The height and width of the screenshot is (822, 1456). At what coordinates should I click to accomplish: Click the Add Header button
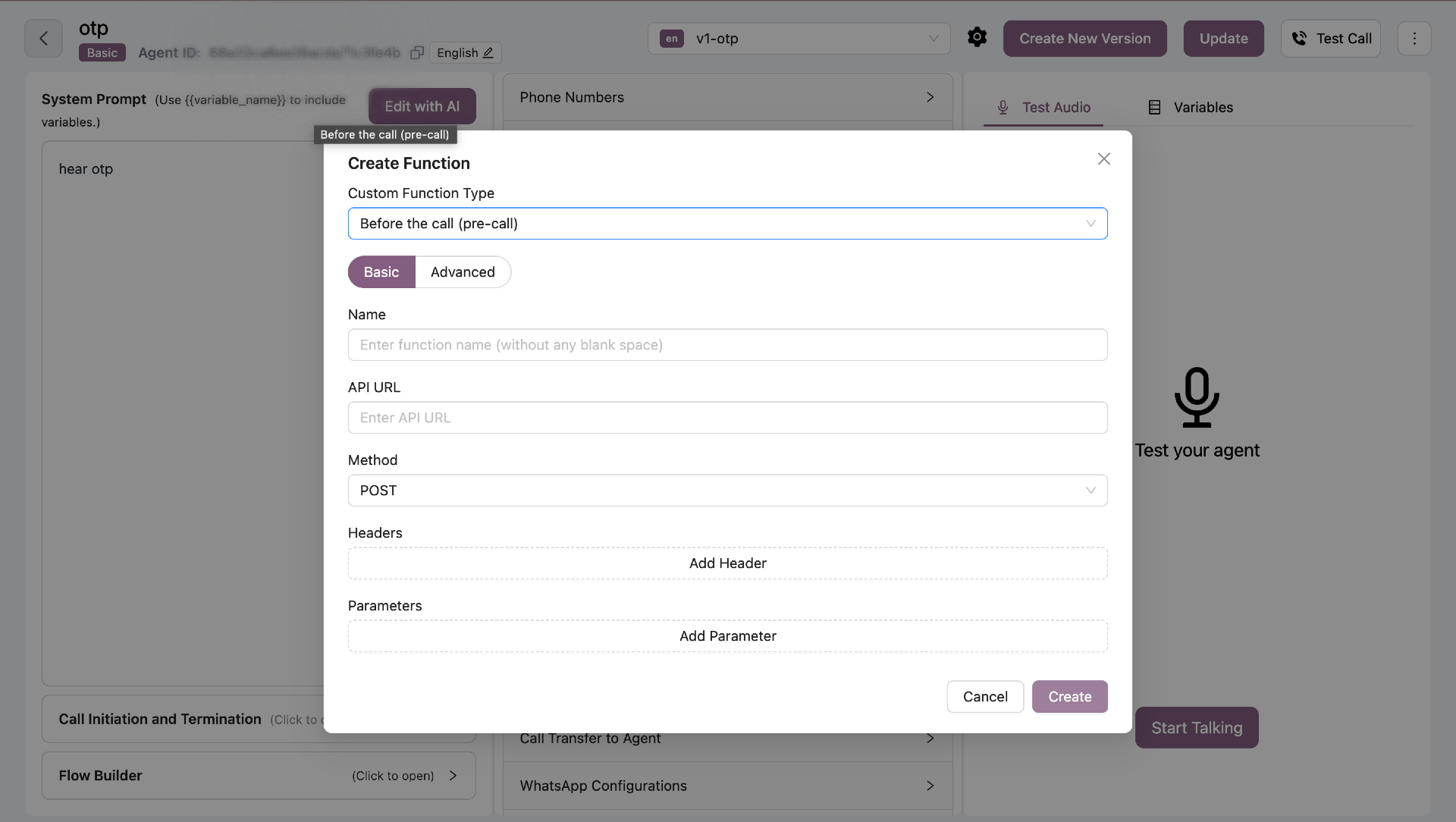coord(727,563)
